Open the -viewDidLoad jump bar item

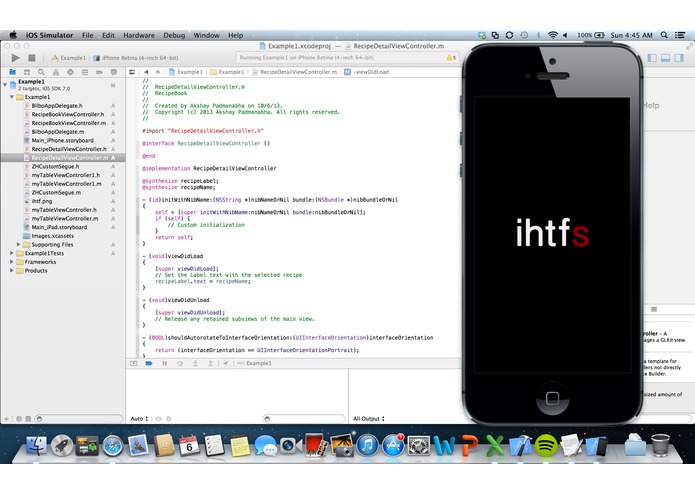tap(367, 72)
